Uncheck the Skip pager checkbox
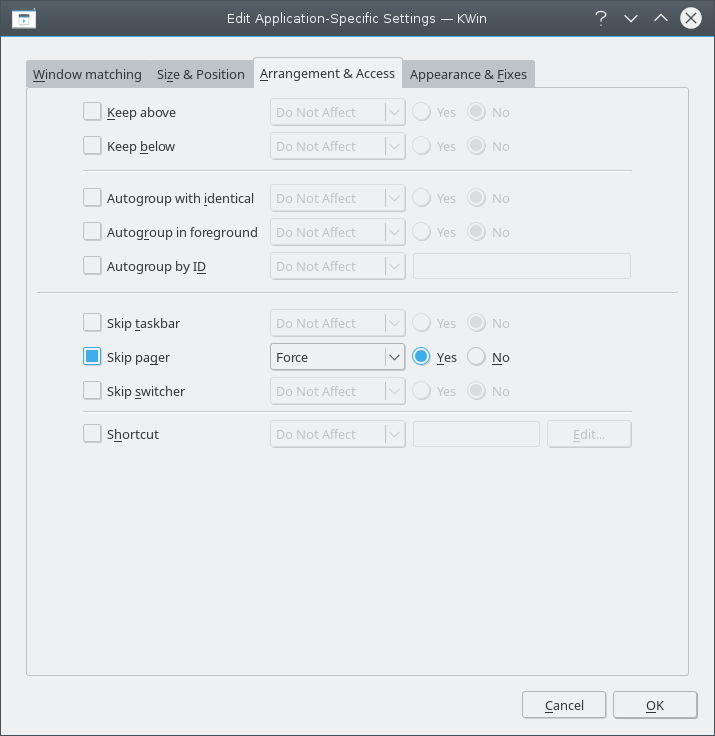715x736 pixels. 92,357
